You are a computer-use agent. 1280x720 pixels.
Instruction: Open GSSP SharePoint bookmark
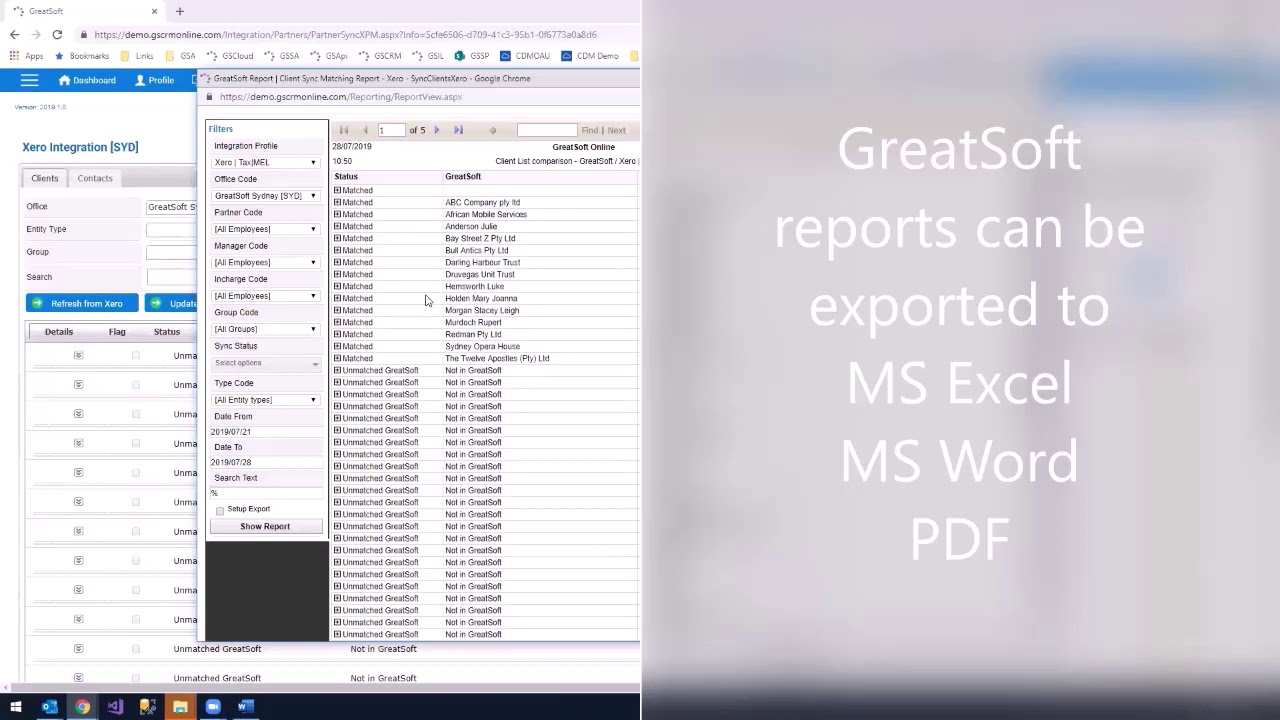(x=472, y=56)
